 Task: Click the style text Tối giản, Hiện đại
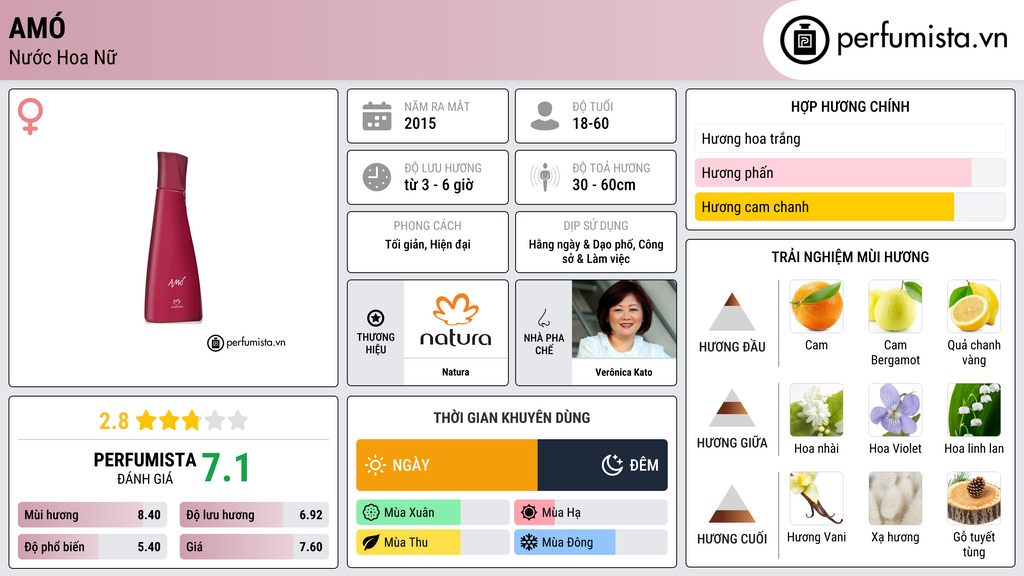click(x=428, y=244)
